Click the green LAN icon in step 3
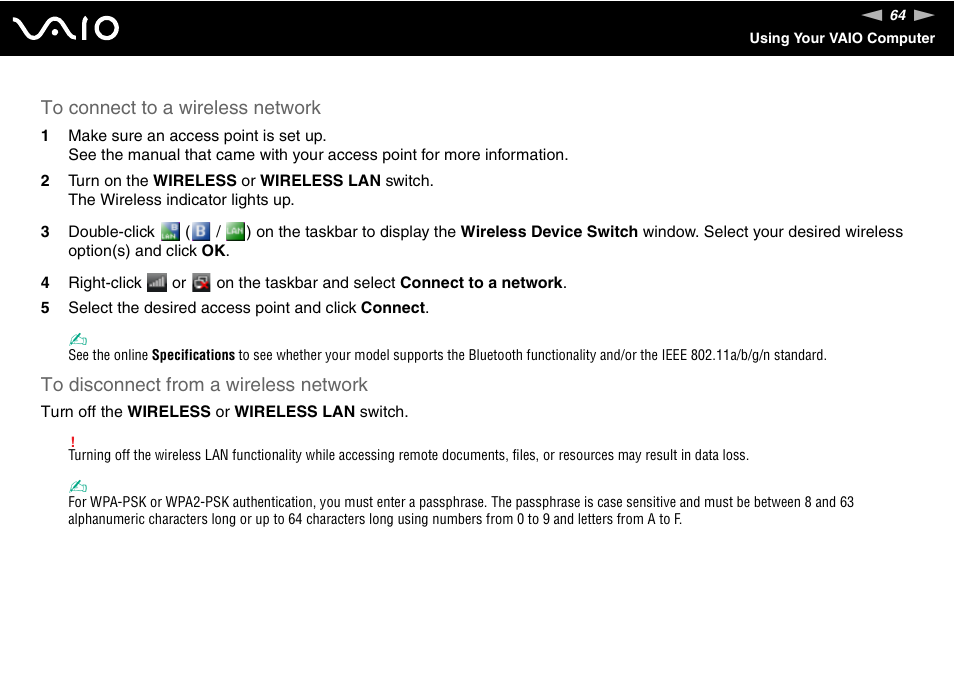 [x=235, y=232]
